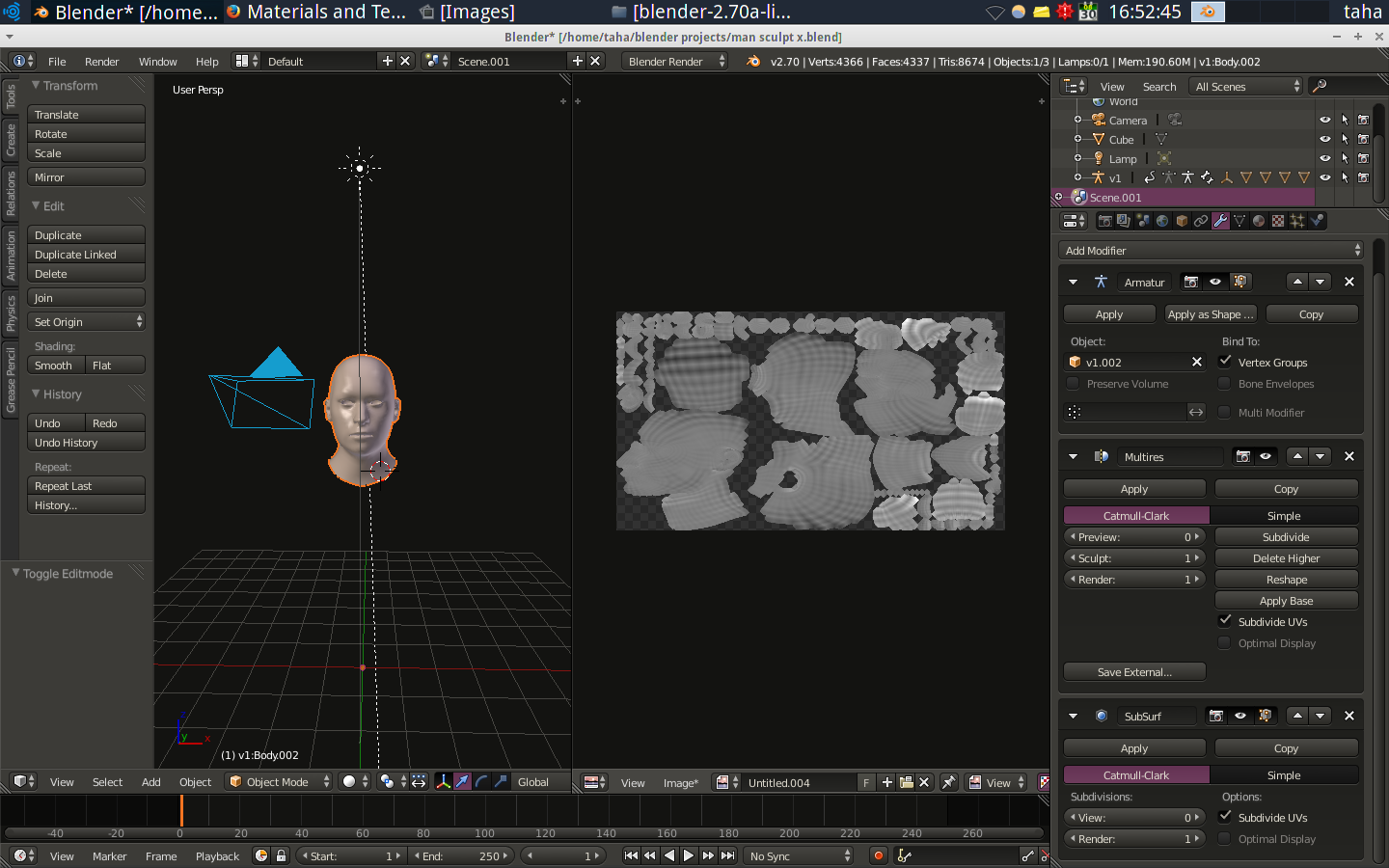This screenshot has width=1389, height=868.
Task: Toggle Subdivide UVs in Multires modifier
Action: click(x=1225, y=620)
